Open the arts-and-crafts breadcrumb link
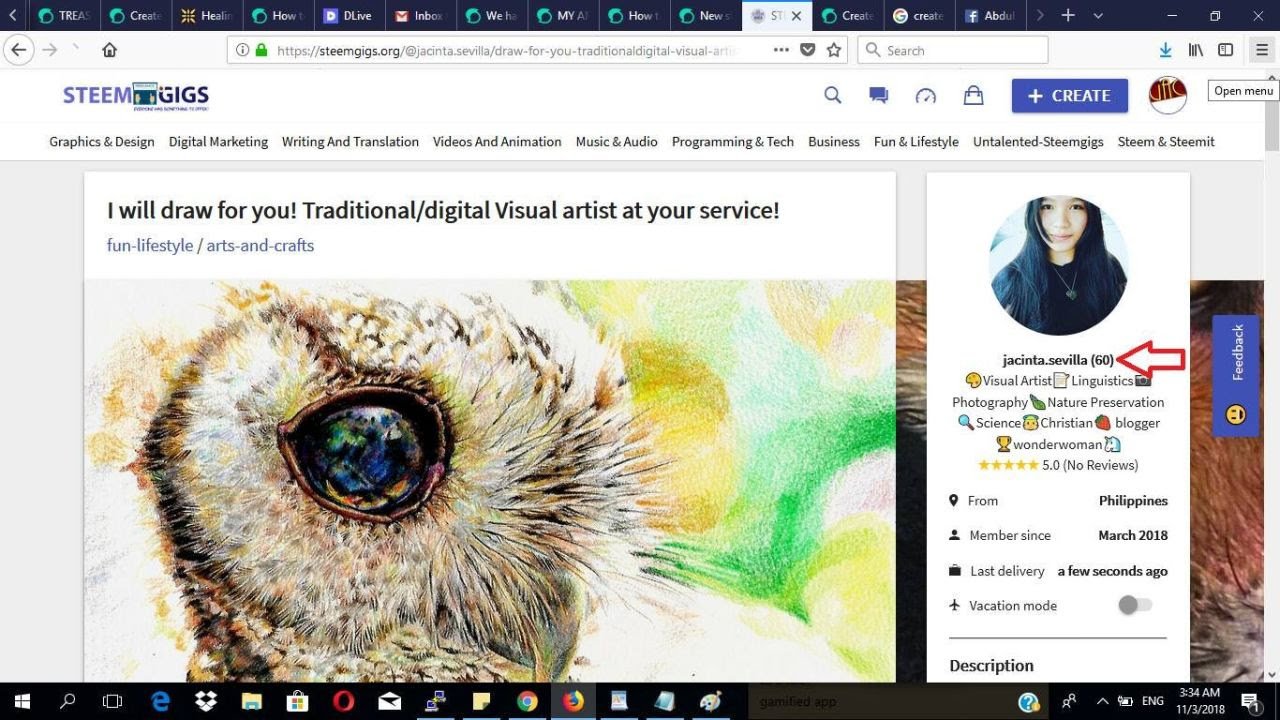This screenshot has width=1280, height=720. point(260,245)
